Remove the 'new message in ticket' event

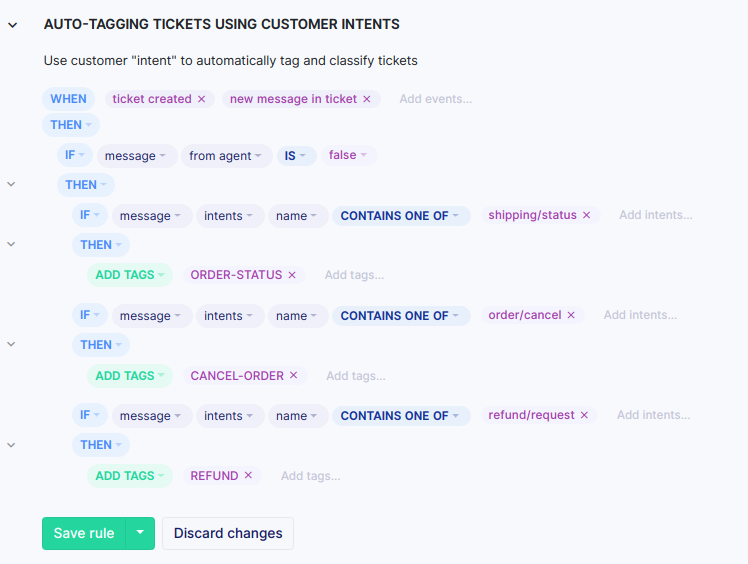pyautogui.click(x=367, y=99)
